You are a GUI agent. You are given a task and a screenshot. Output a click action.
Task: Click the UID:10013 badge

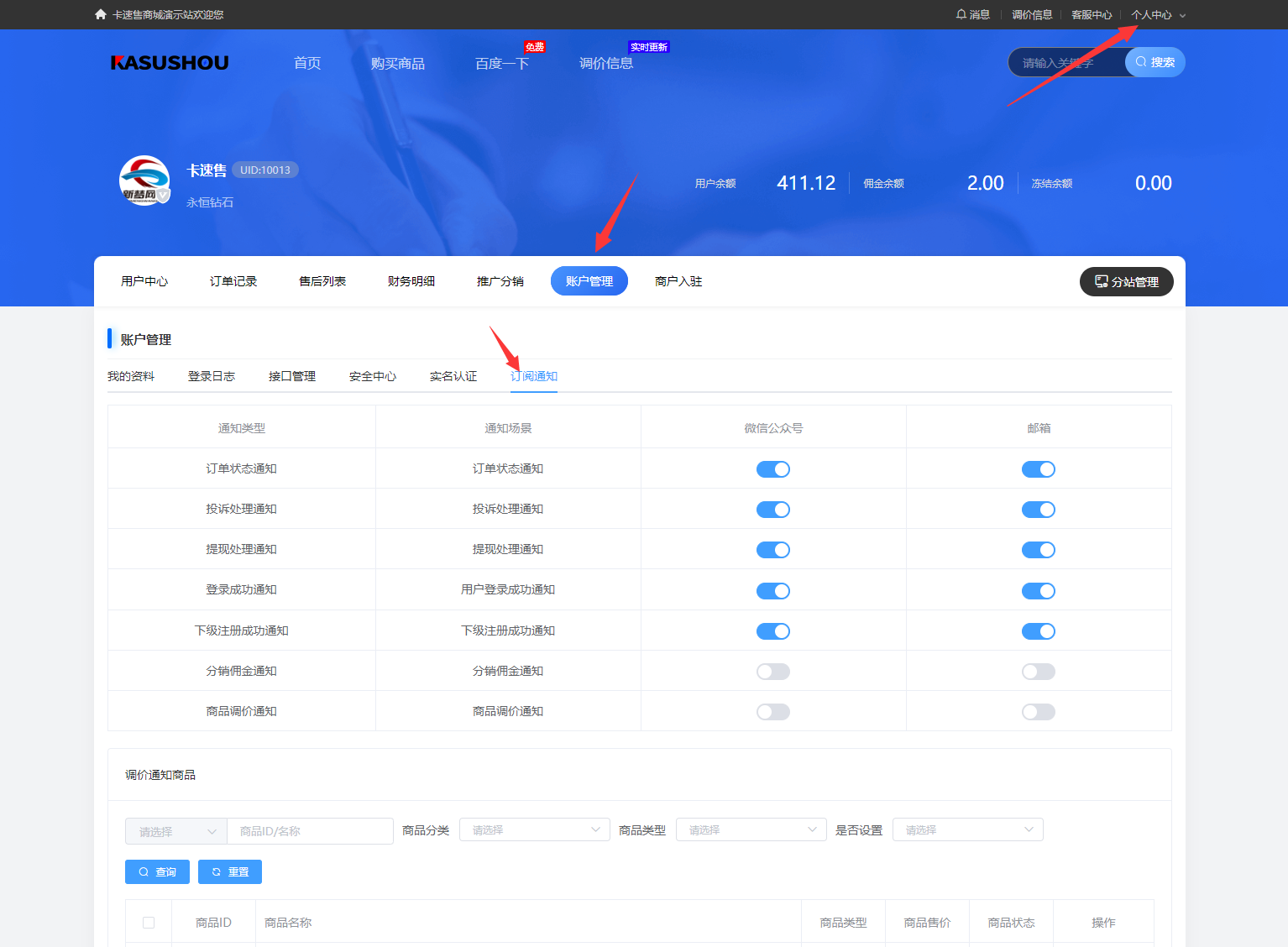265,170
